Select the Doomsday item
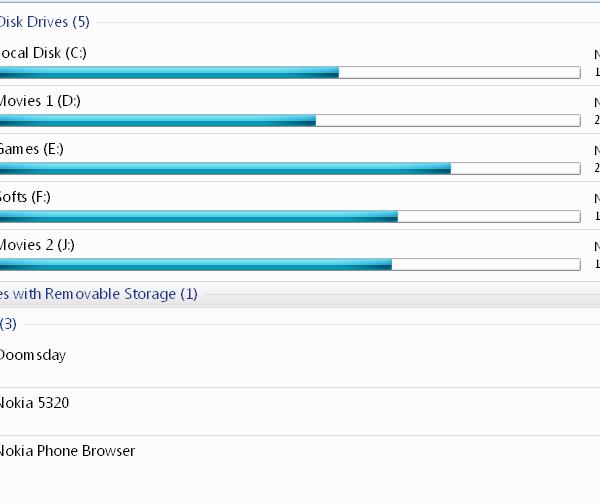Image resolution: width=600 pixels, height=504 pixels. click(33, 355)
